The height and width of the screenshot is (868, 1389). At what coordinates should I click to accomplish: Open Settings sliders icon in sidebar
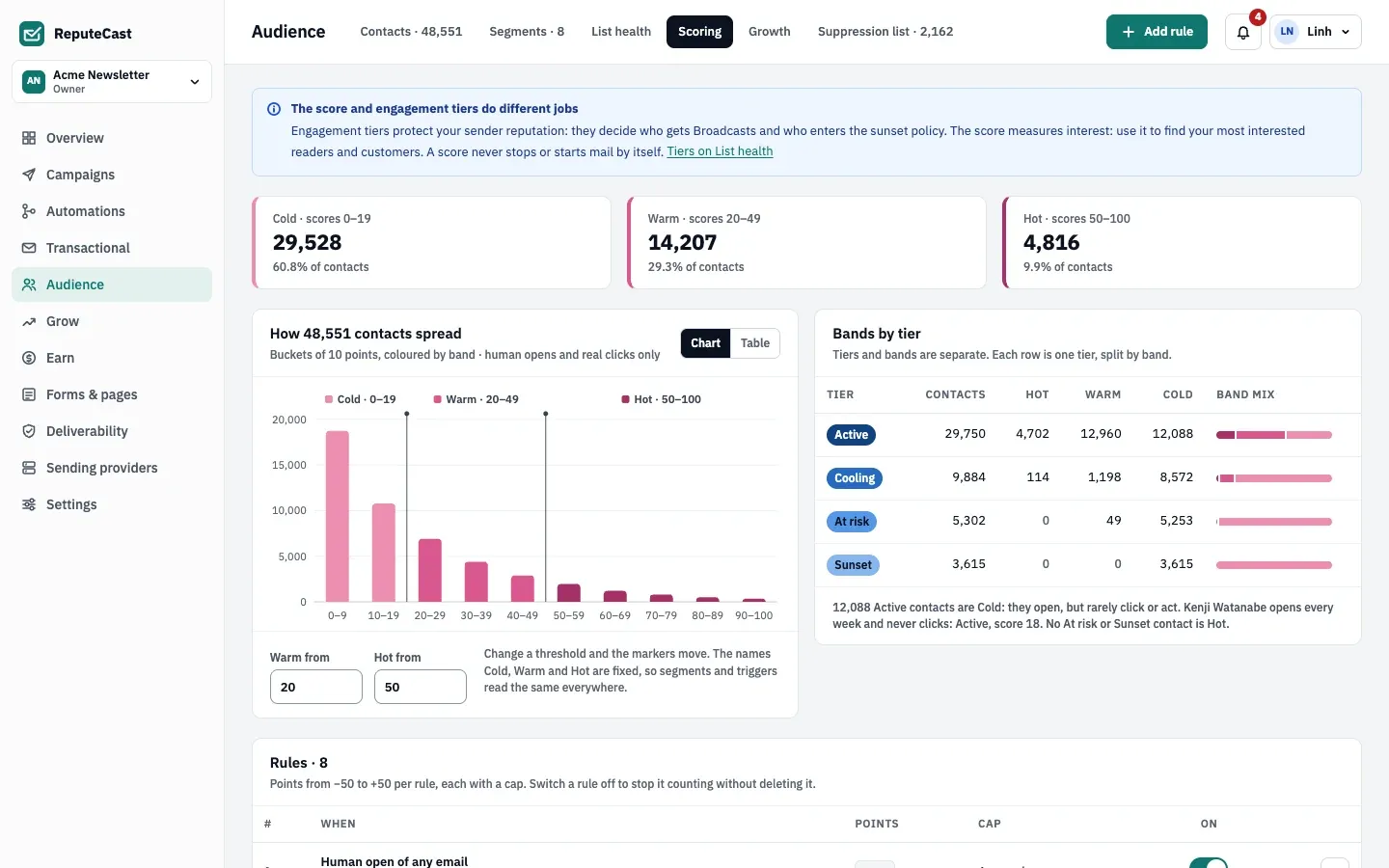(29, 504)
